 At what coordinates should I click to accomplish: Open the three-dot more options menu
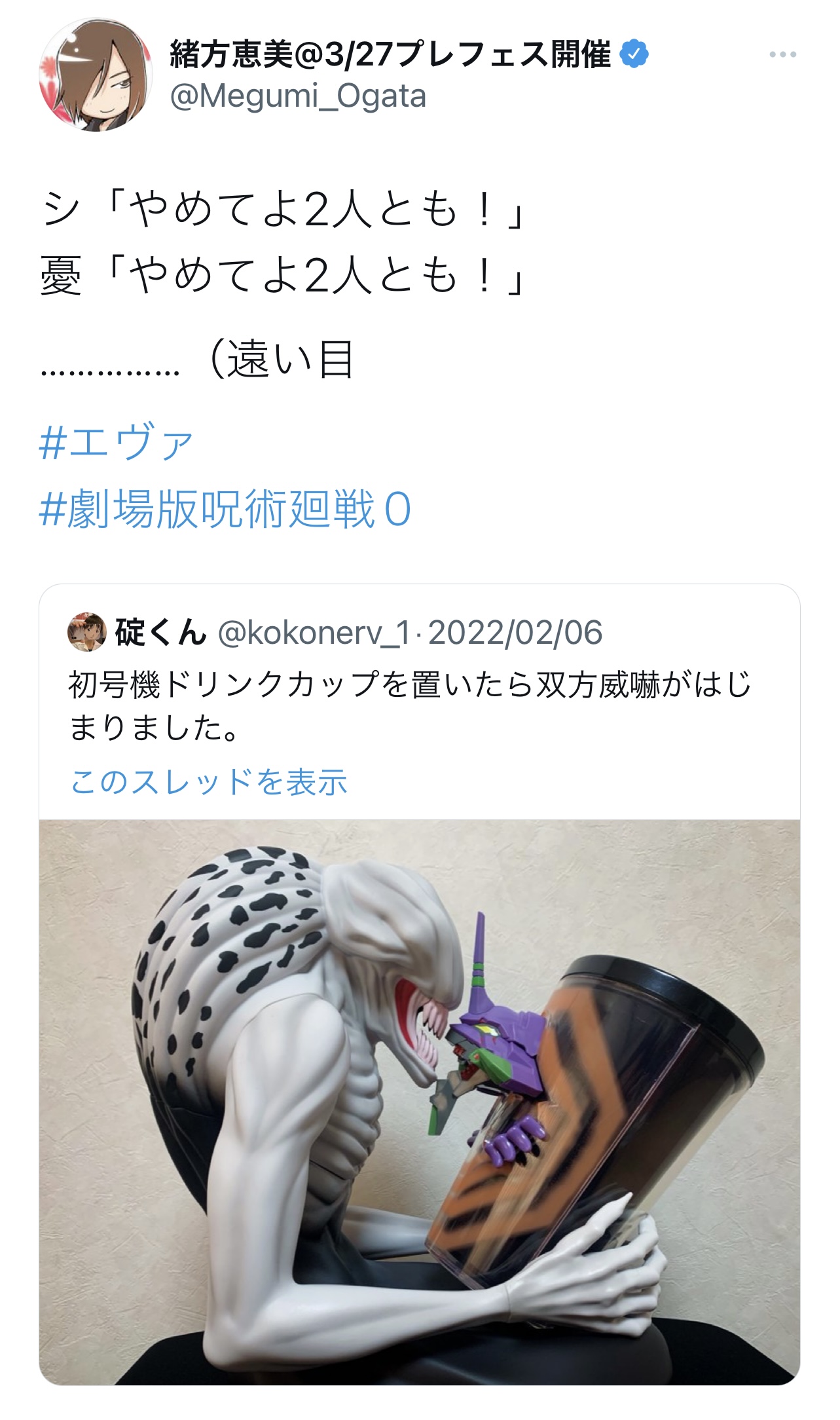tap(782, 54)
